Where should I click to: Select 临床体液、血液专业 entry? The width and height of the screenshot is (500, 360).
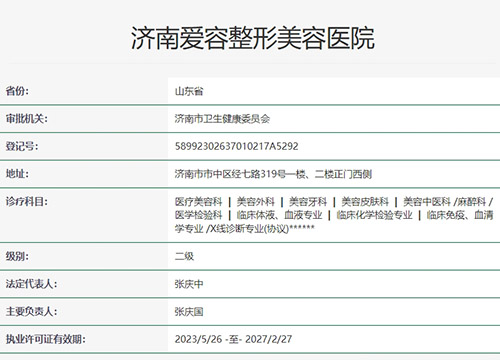[279, 215]
